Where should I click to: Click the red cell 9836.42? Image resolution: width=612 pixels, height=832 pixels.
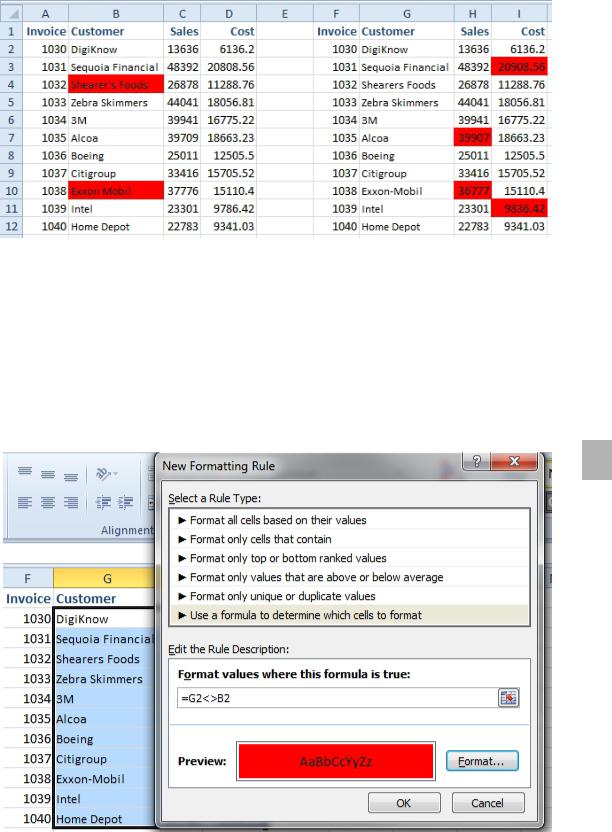coord(519,209)
